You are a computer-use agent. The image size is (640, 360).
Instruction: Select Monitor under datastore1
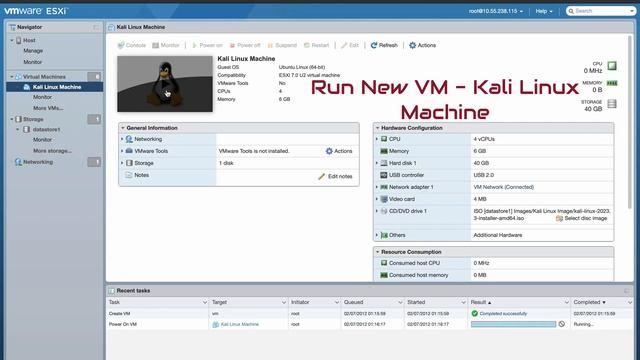click(x=42, y=140)
